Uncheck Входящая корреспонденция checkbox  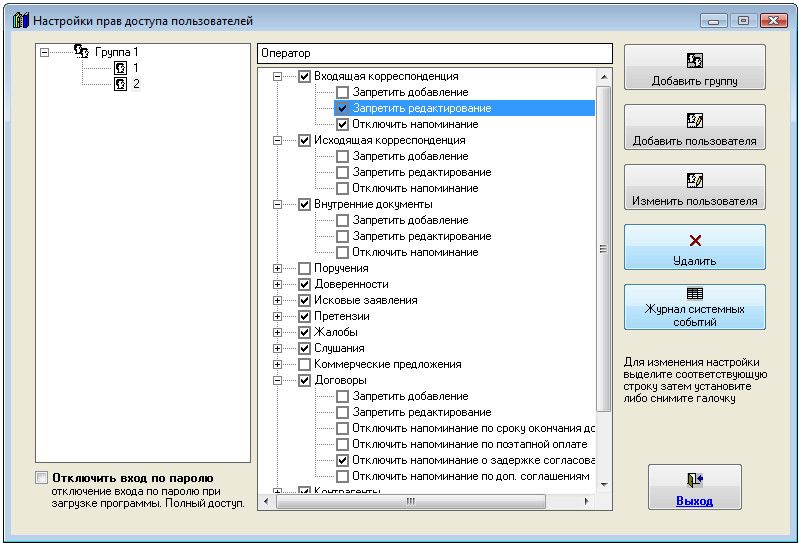tap(305, 76)
